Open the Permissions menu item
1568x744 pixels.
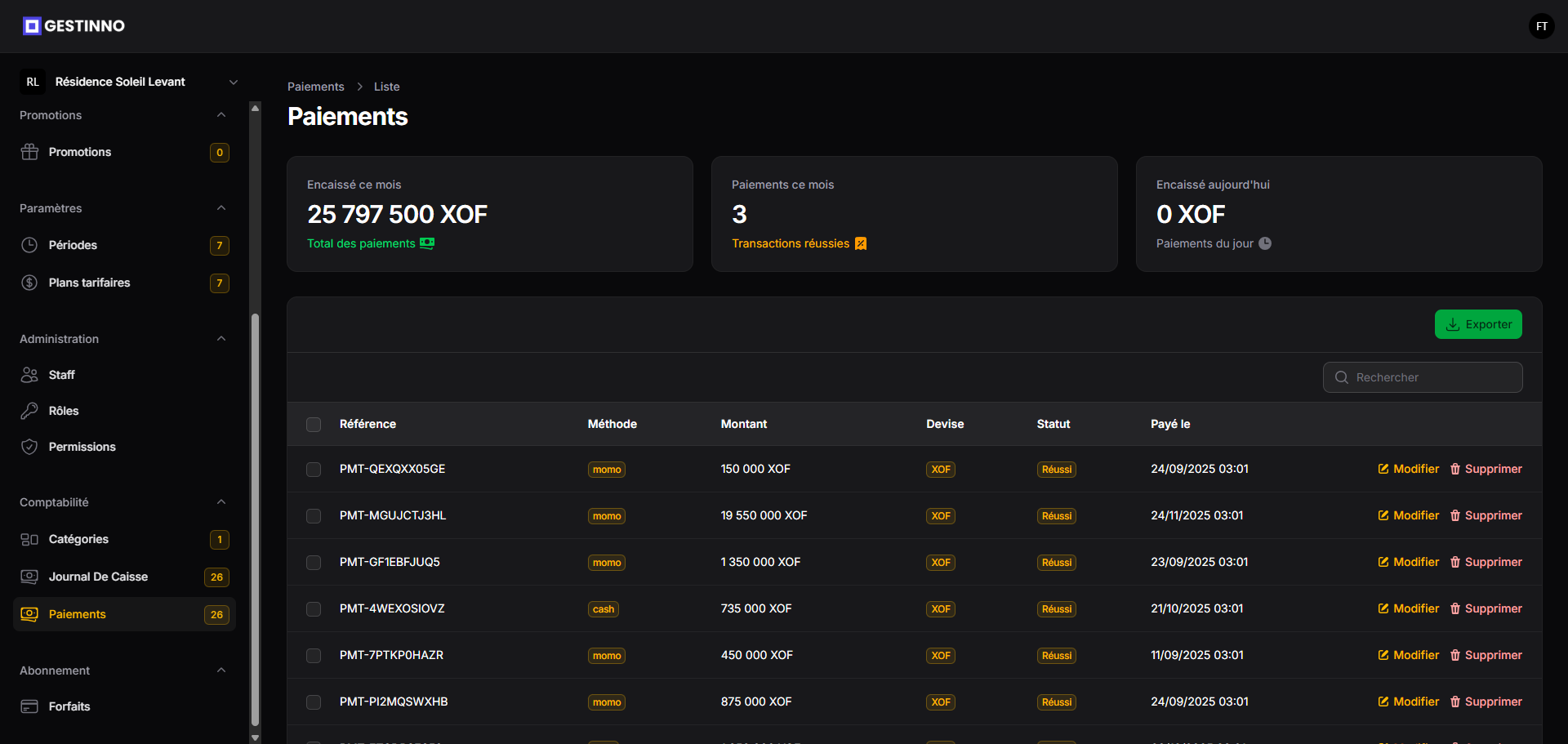click(124, 447)
